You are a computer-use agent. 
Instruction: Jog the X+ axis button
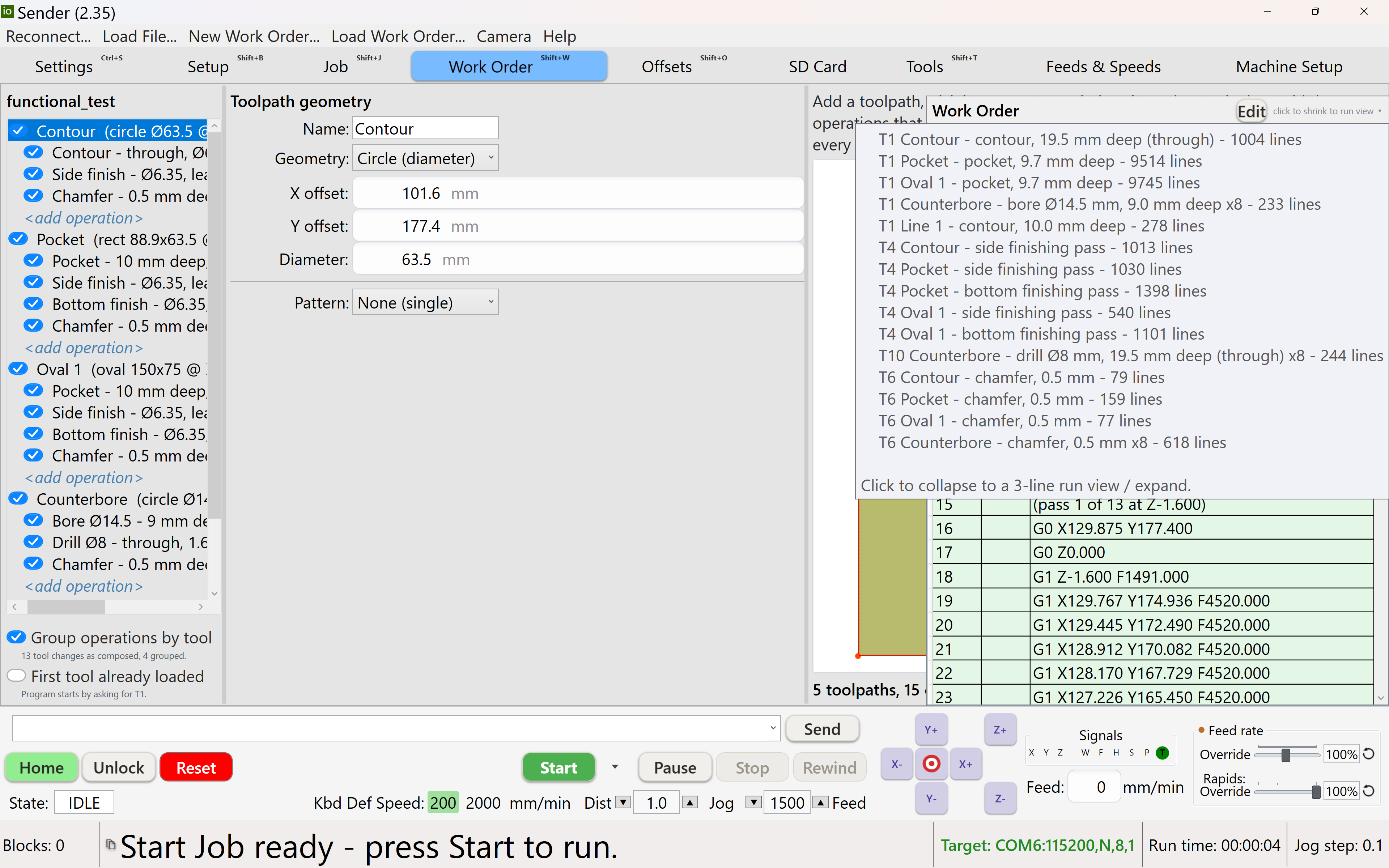965,764
